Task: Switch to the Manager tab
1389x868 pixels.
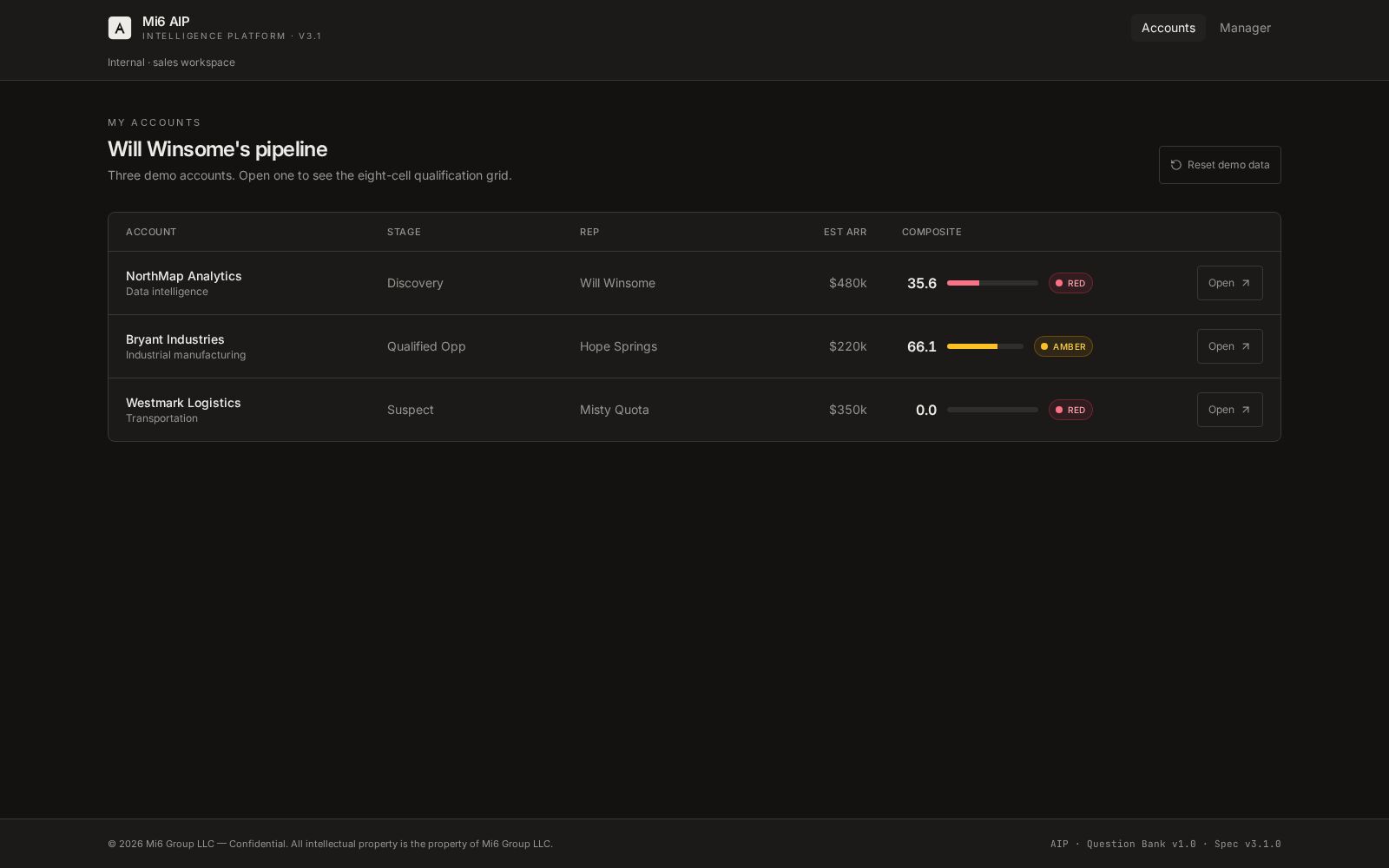Action: [x=1244, y=28]
